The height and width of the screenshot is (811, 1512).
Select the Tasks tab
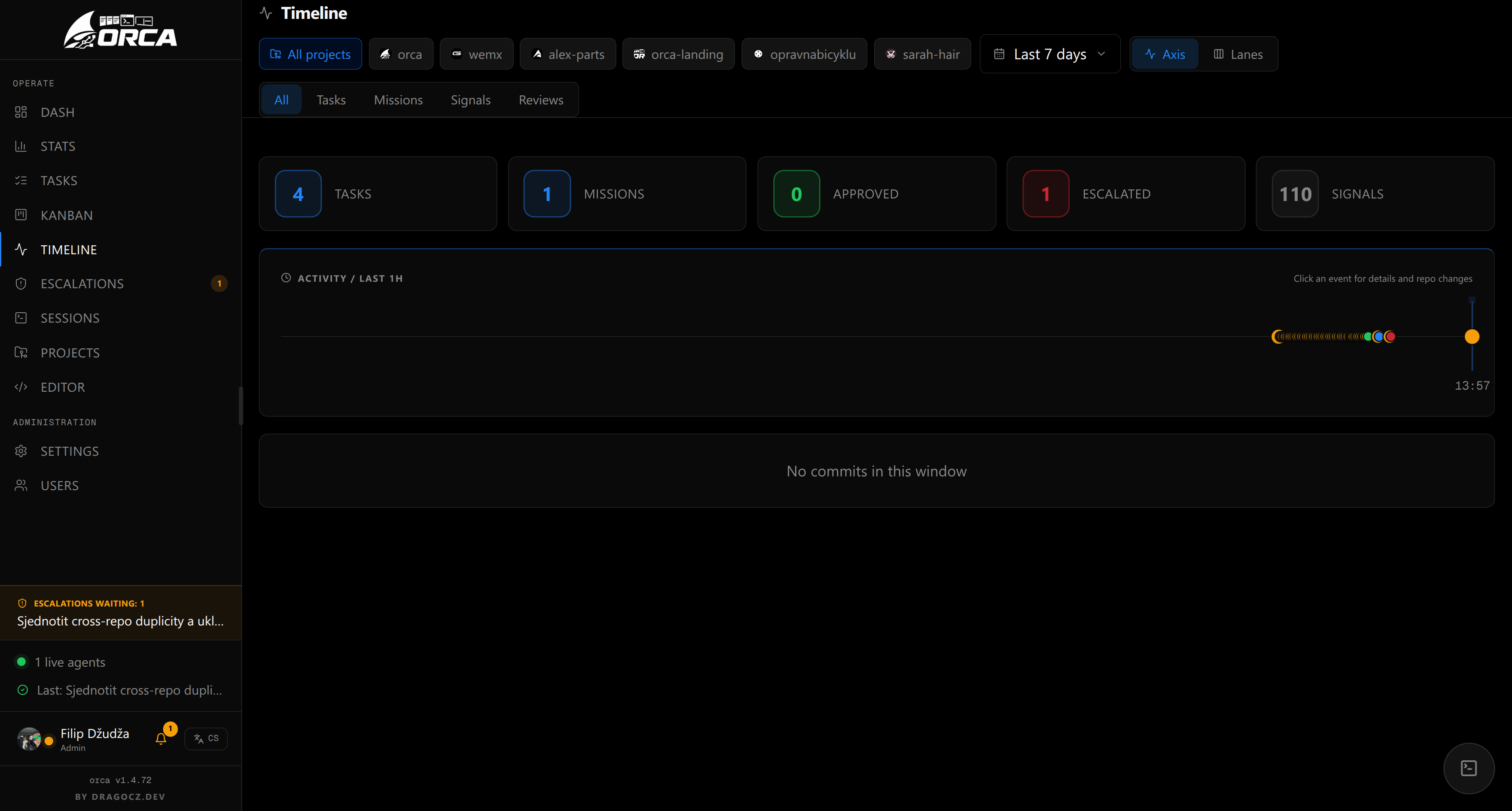(331, 100)
